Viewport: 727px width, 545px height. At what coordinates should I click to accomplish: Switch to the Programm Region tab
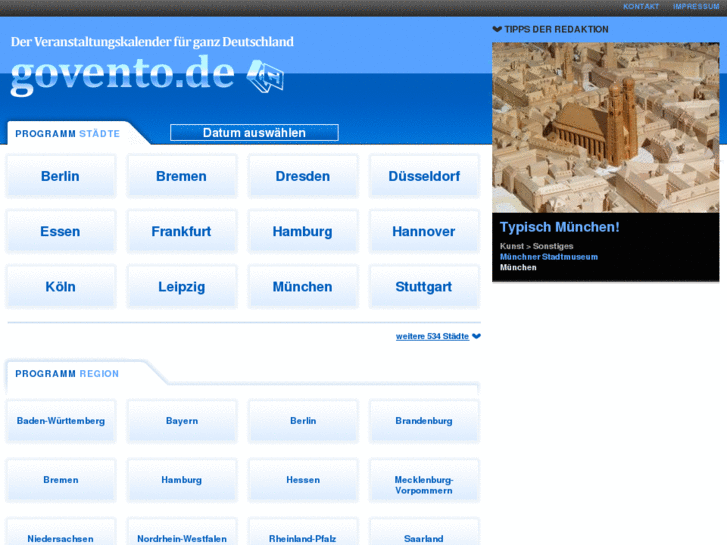[x=67, y=374]
